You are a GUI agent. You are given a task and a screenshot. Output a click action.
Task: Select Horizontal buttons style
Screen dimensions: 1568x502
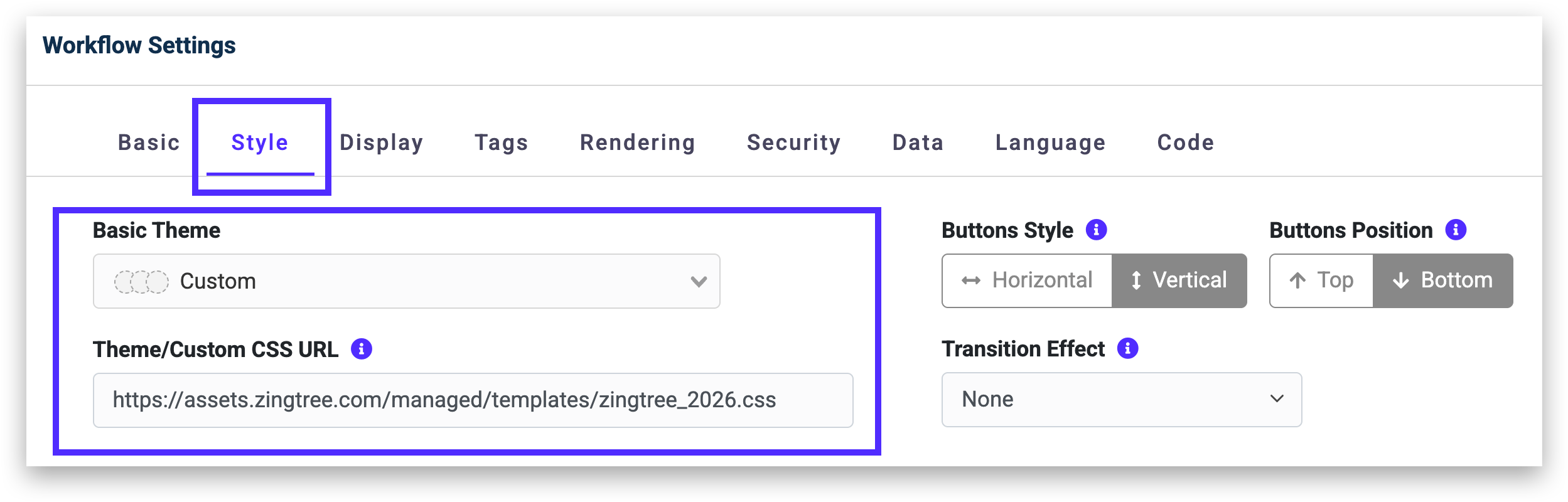[1028, 280]
